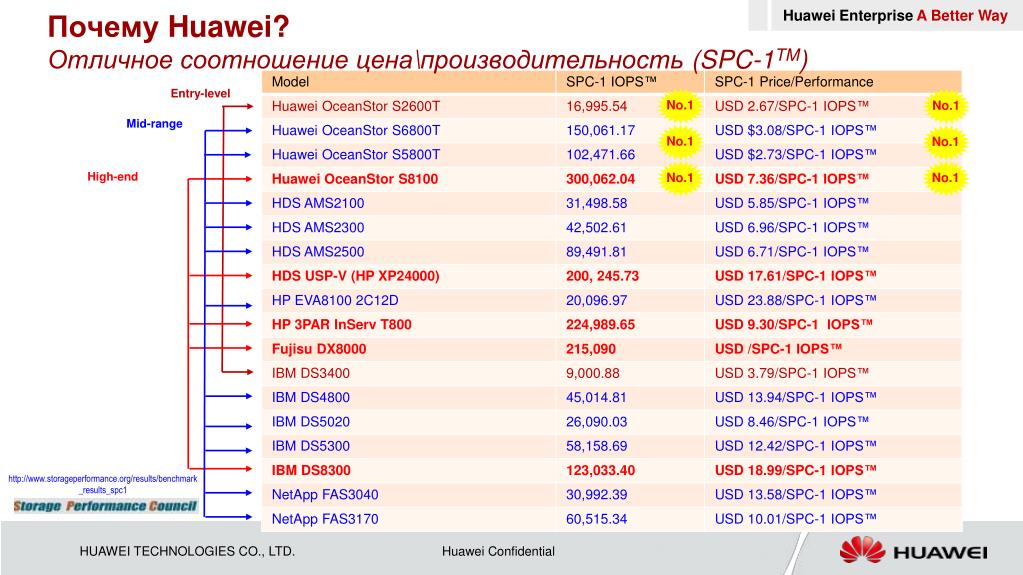Click the No.1 badge beside USD 2.67/SPC-1 IOPS

[x=945, y=106]
